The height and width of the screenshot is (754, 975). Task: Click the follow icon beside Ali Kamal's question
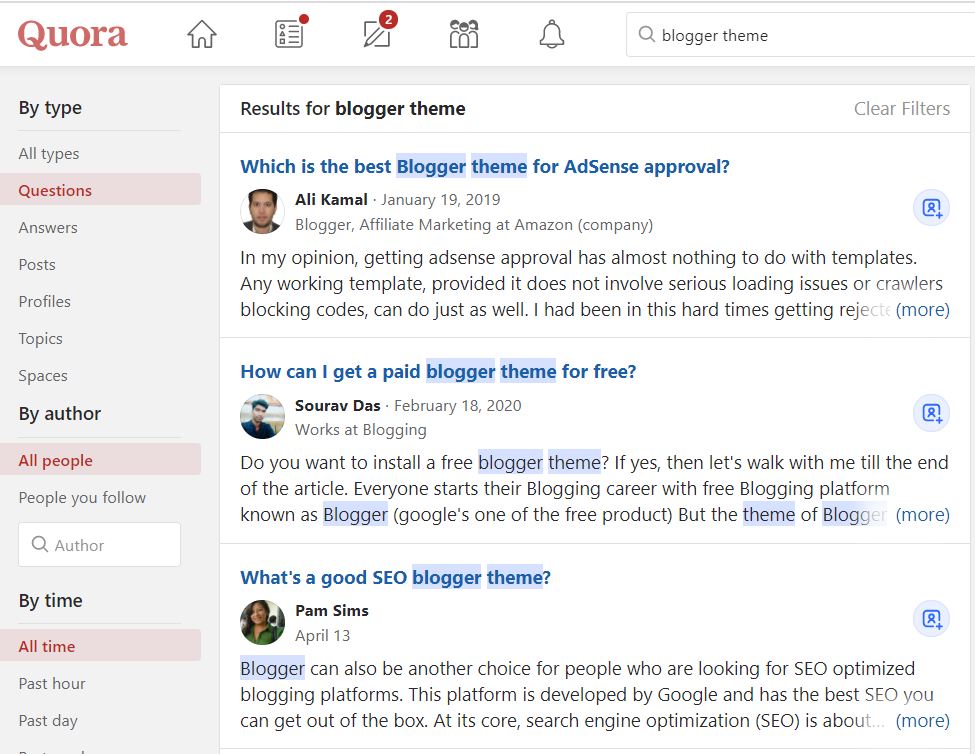(930, 208)
